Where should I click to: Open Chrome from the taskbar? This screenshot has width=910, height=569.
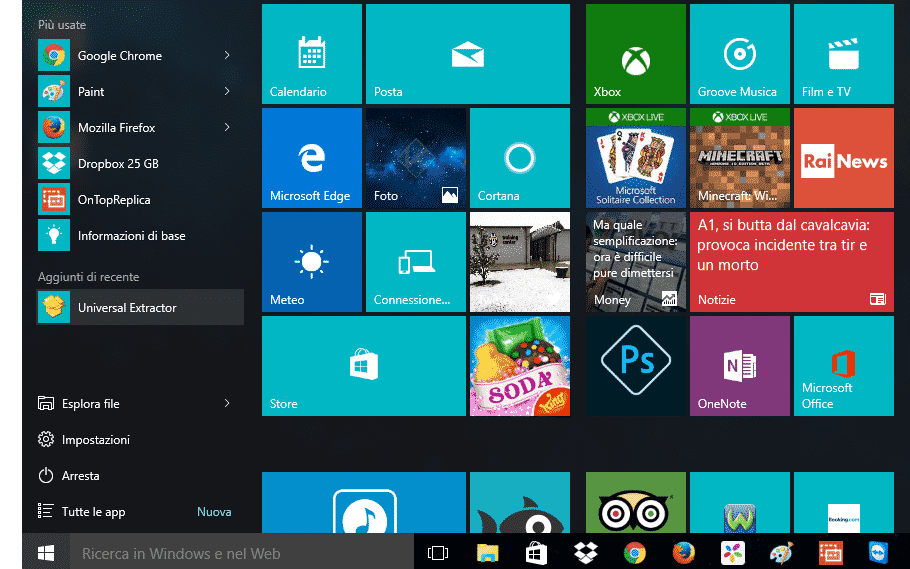pos(634,553)
